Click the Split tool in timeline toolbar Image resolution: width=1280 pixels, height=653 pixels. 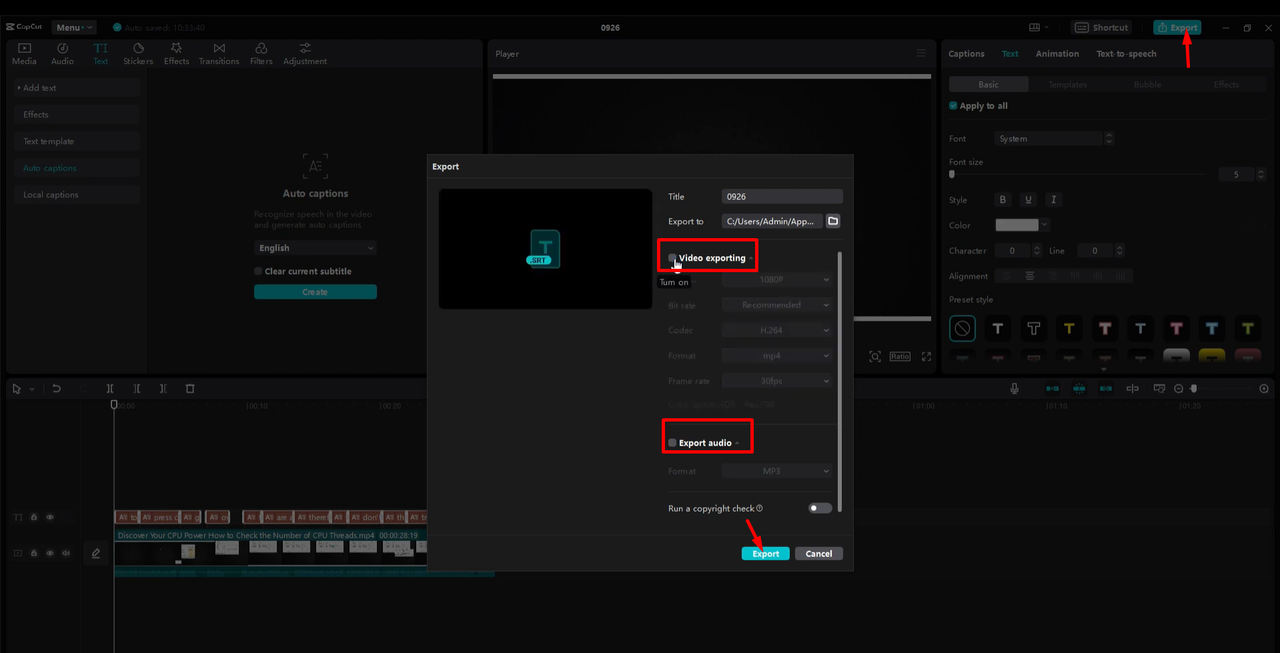110,388
